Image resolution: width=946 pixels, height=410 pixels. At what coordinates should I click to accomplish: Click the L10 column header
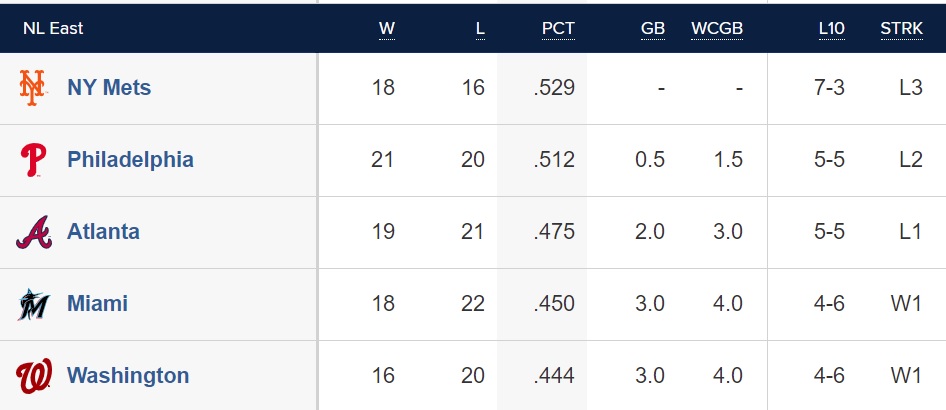(831, 28)
